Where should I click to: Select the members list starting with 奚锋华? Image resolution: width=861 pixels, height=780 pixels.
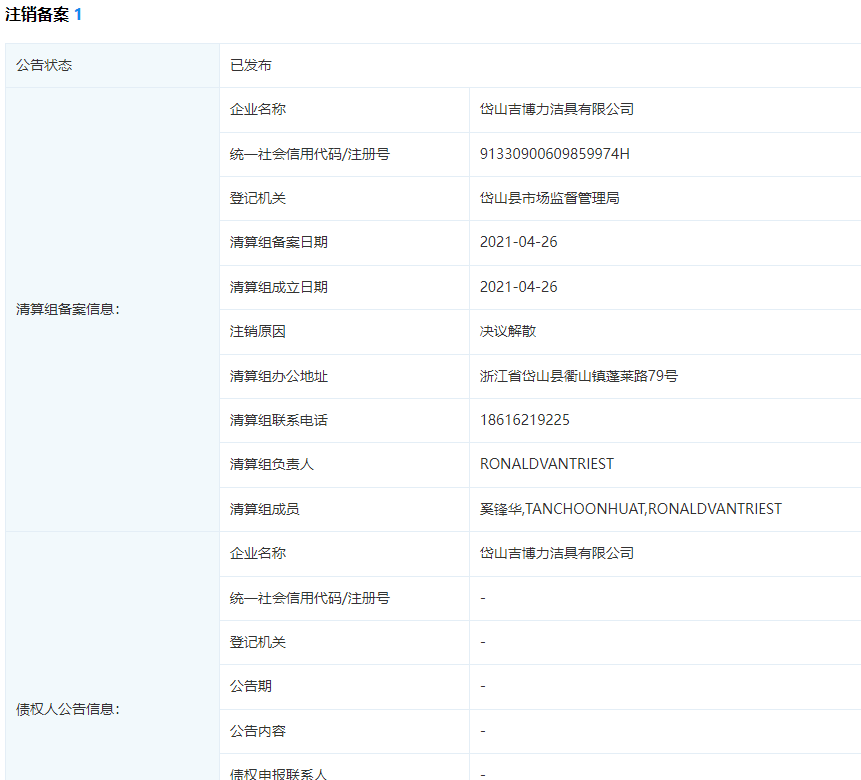pyautogui.click(x=630, y=509)
